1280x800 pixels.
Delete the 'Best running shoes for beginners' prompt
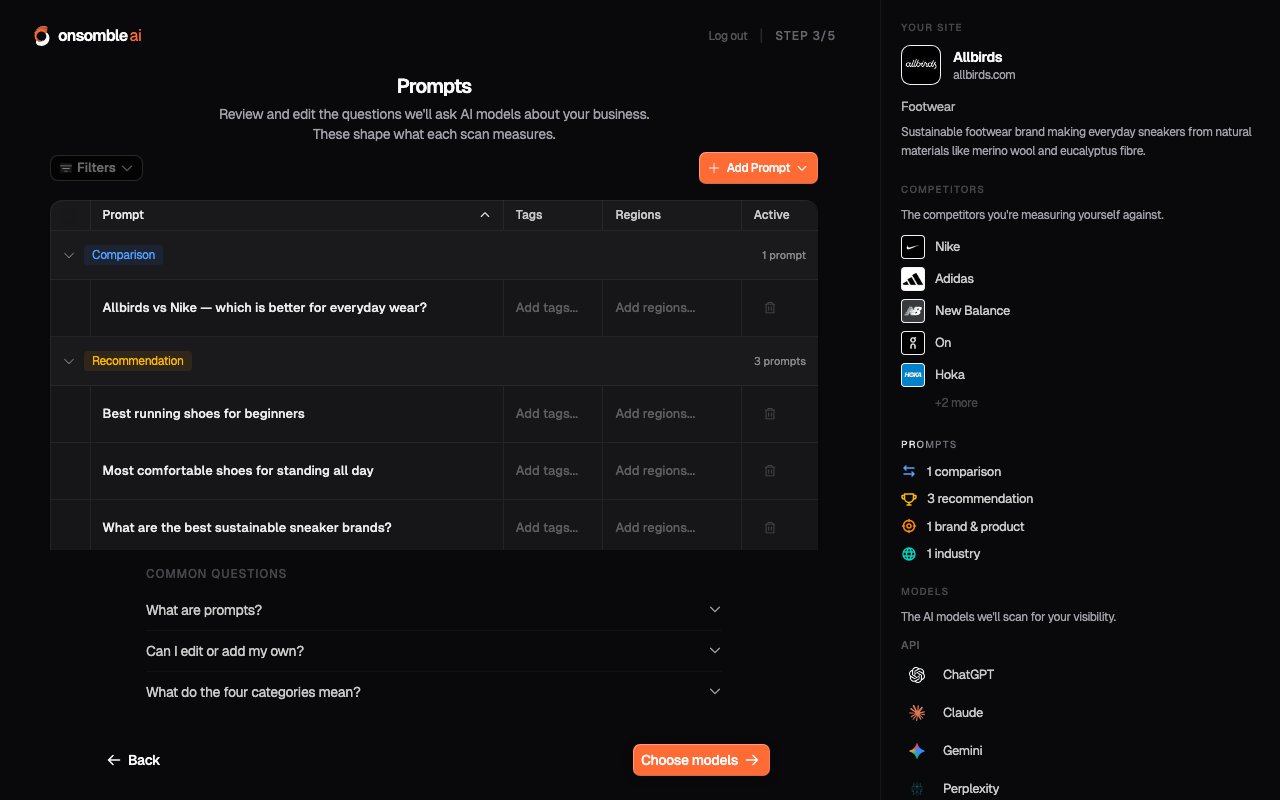point(770,414)
